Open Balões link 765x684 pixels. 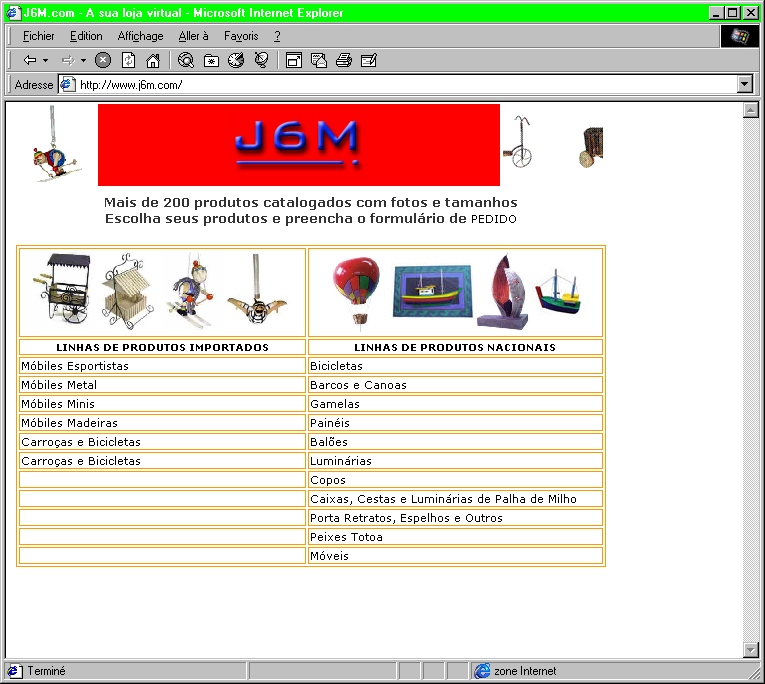point(329,442)
